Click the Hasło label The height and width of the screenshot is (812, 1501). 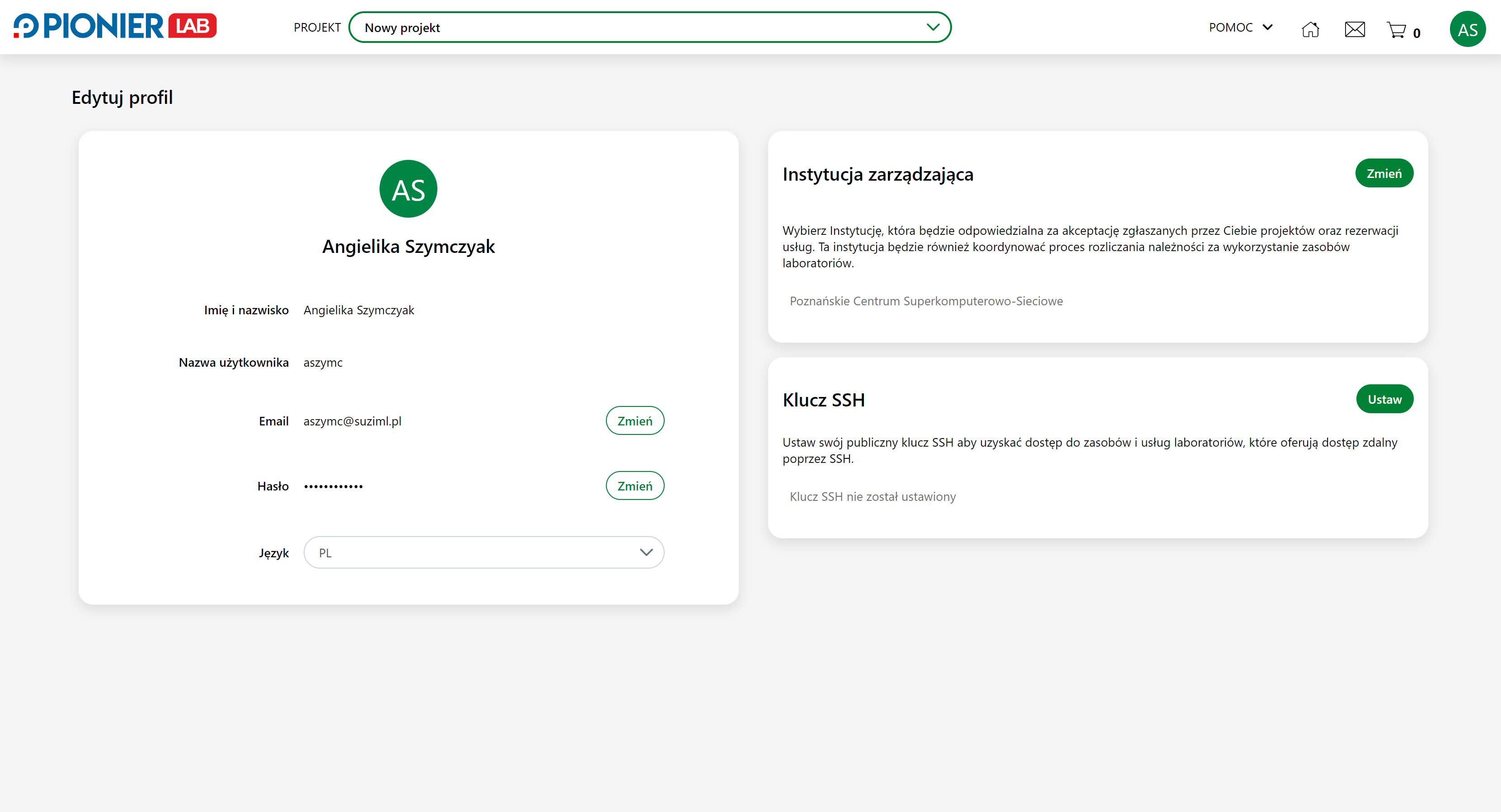(x=273, y=486)
